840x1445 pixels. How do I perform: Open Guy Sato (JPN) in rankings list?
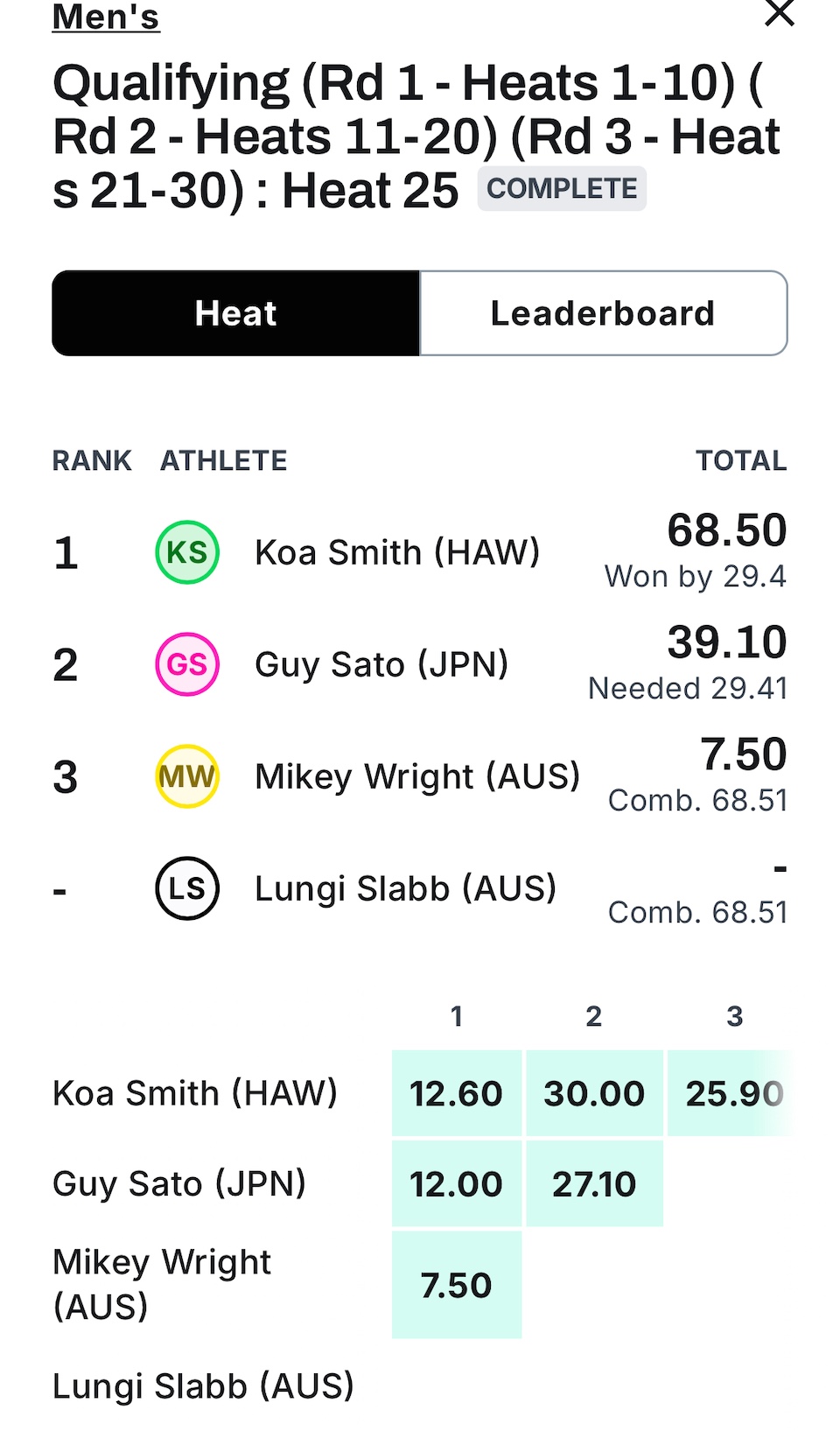[381, 664]
